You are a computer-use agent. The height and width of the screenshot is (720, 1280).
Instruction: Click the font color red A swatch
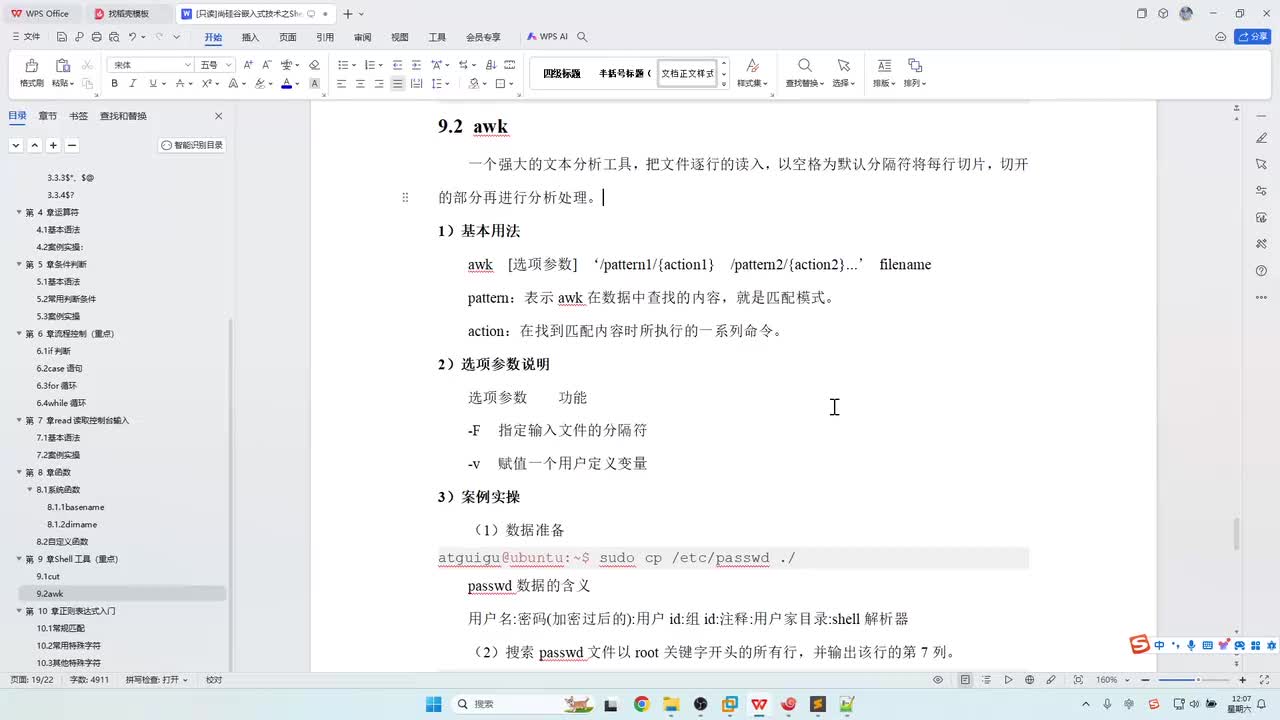[286, 84]
